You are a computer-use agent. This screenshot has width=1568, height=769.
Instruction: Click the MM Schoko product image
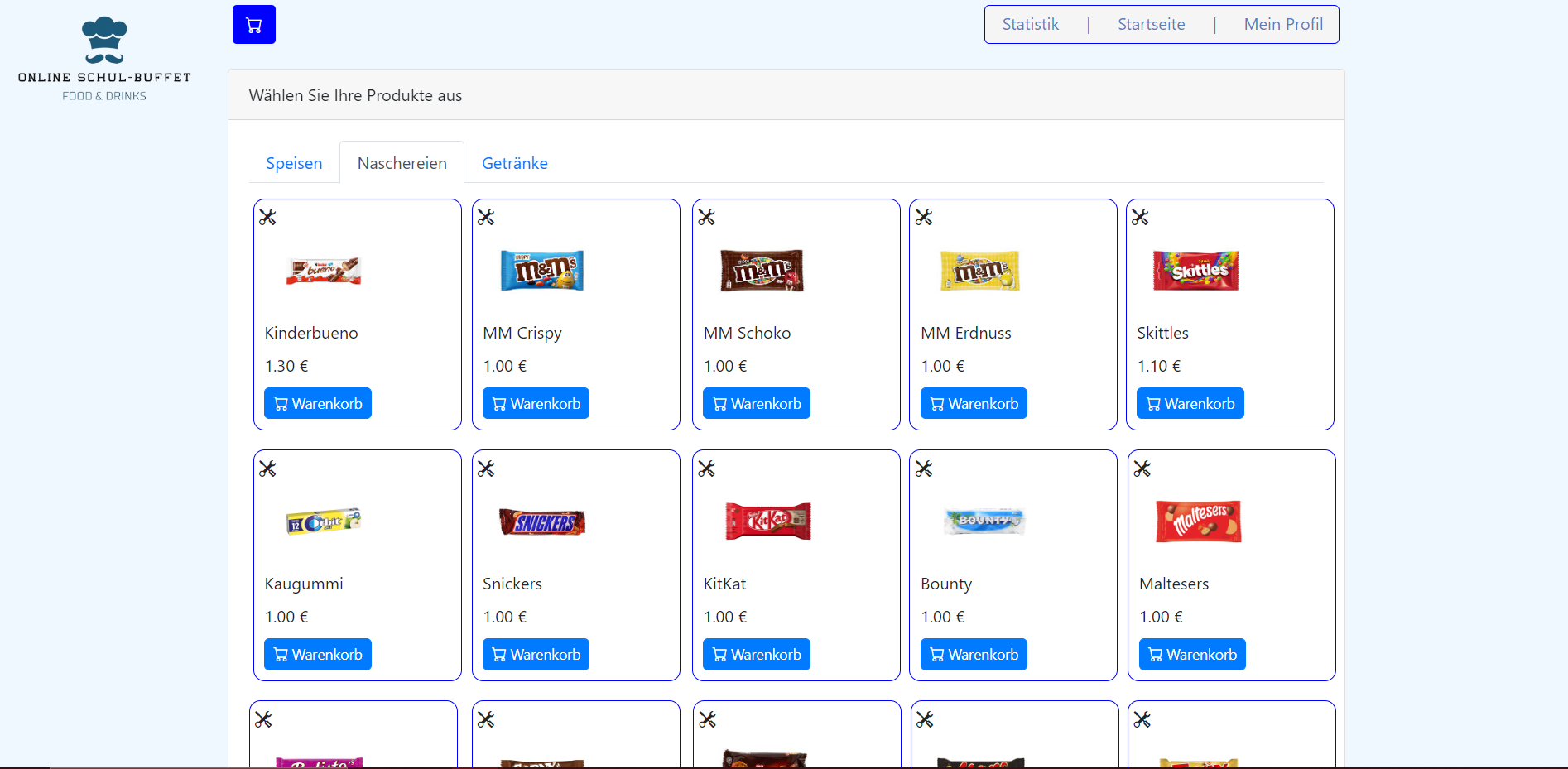(x=762, y=271)
